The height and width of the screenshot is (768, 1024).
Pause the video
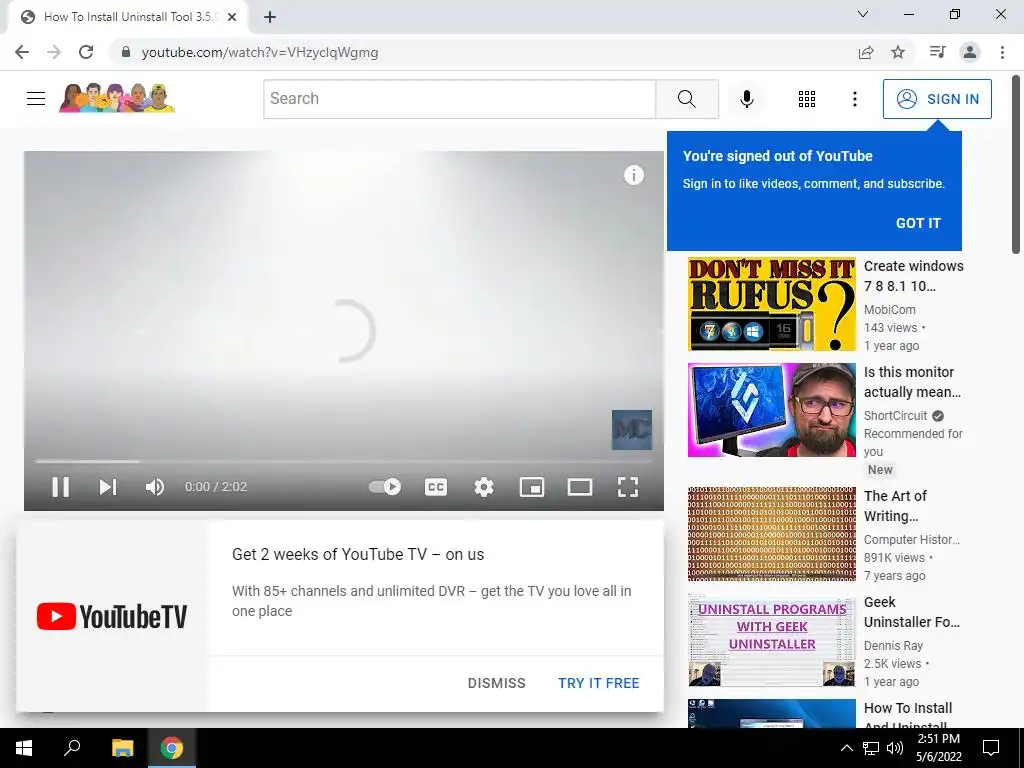coord(61,487)
